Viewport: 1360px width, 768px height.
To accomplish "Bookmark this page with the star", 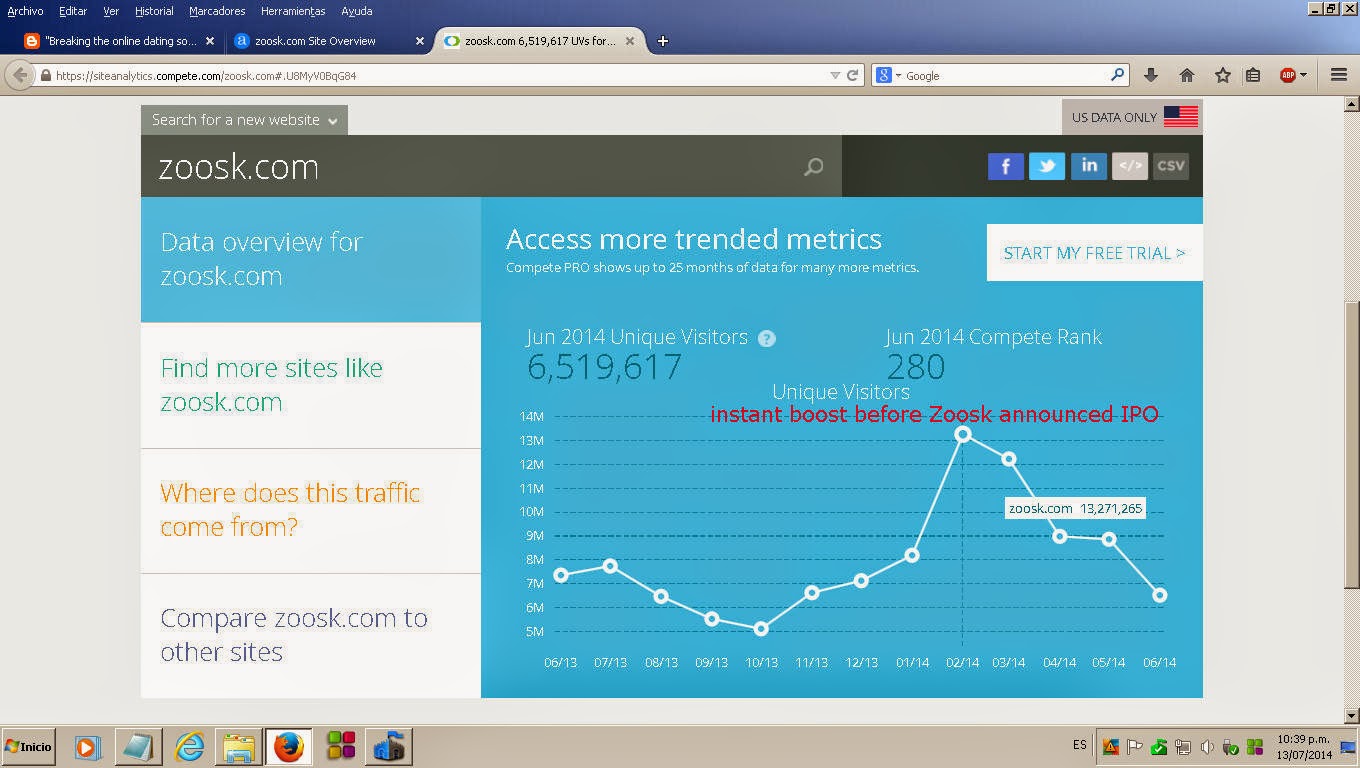I will [1222, 75].
